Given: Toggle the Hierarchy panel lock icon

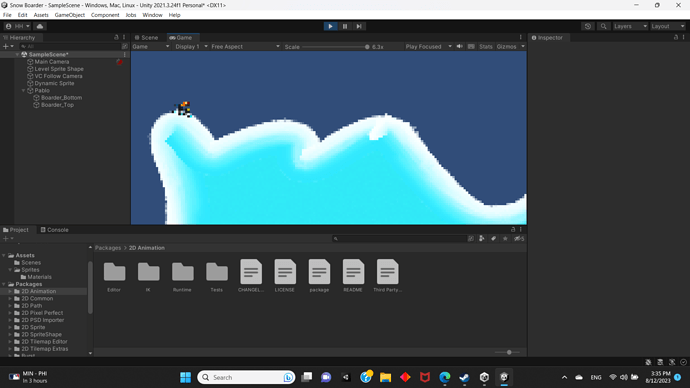Looking at the screenshot, I should point(116,37).
